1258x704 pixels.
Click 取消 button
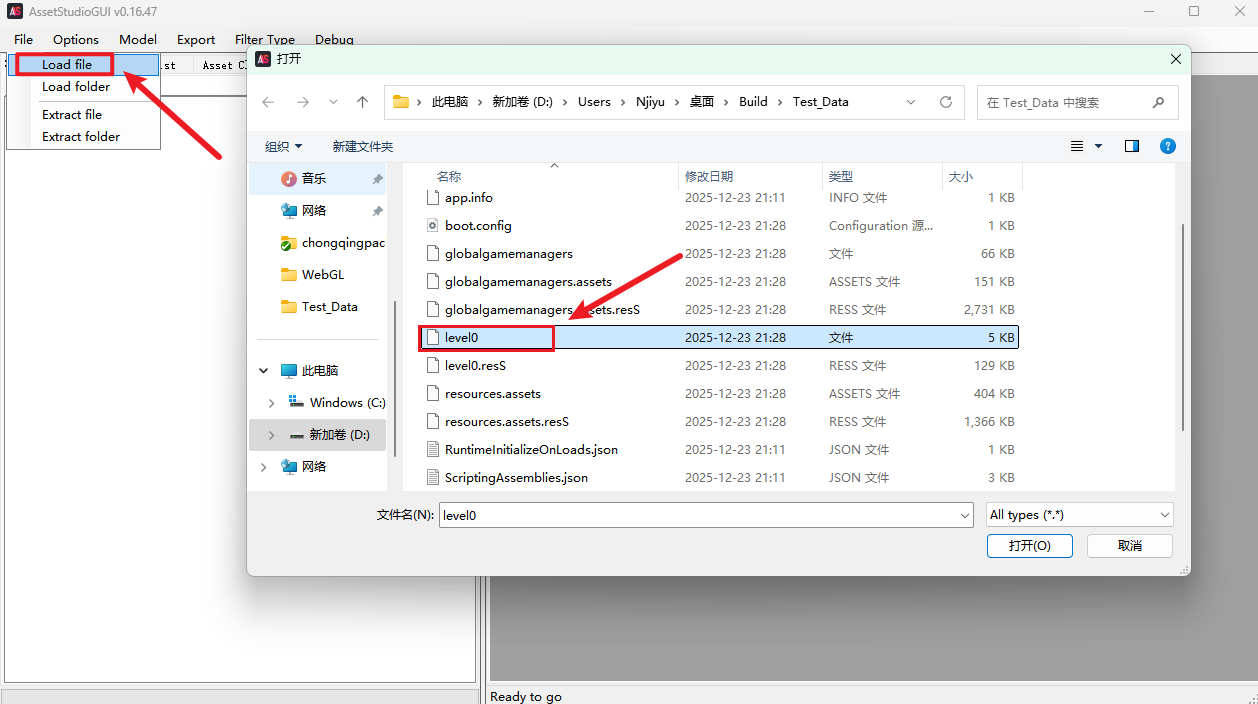pos(1130,545)
